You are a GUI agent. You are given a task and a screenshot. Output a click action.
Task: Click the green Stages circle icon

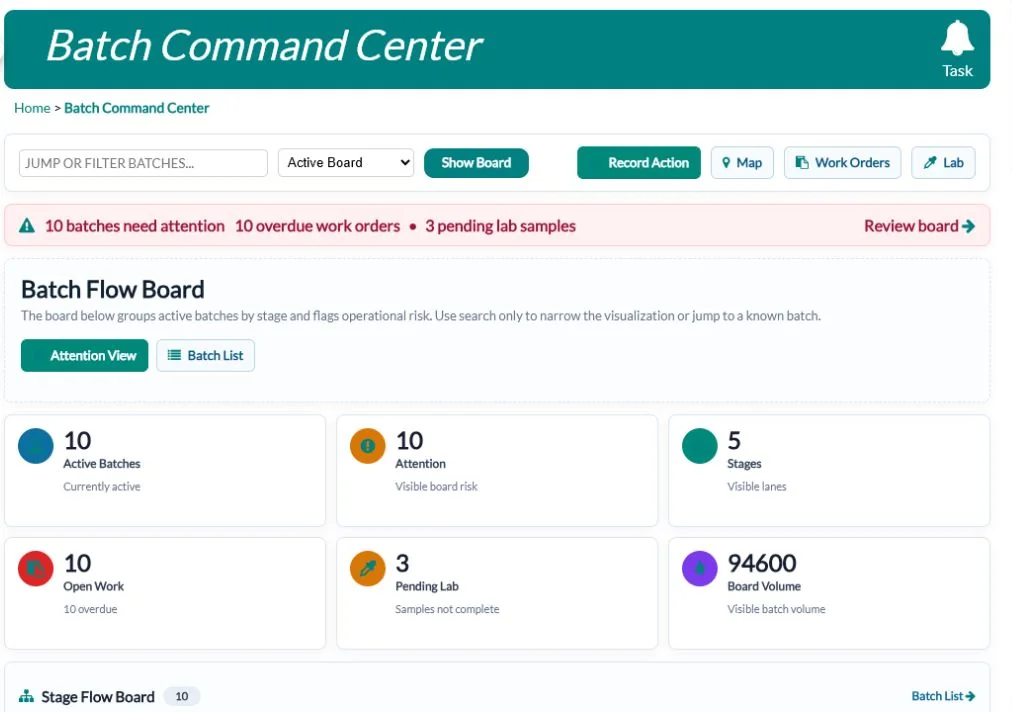pyautogui.click(x=700, y=446)
